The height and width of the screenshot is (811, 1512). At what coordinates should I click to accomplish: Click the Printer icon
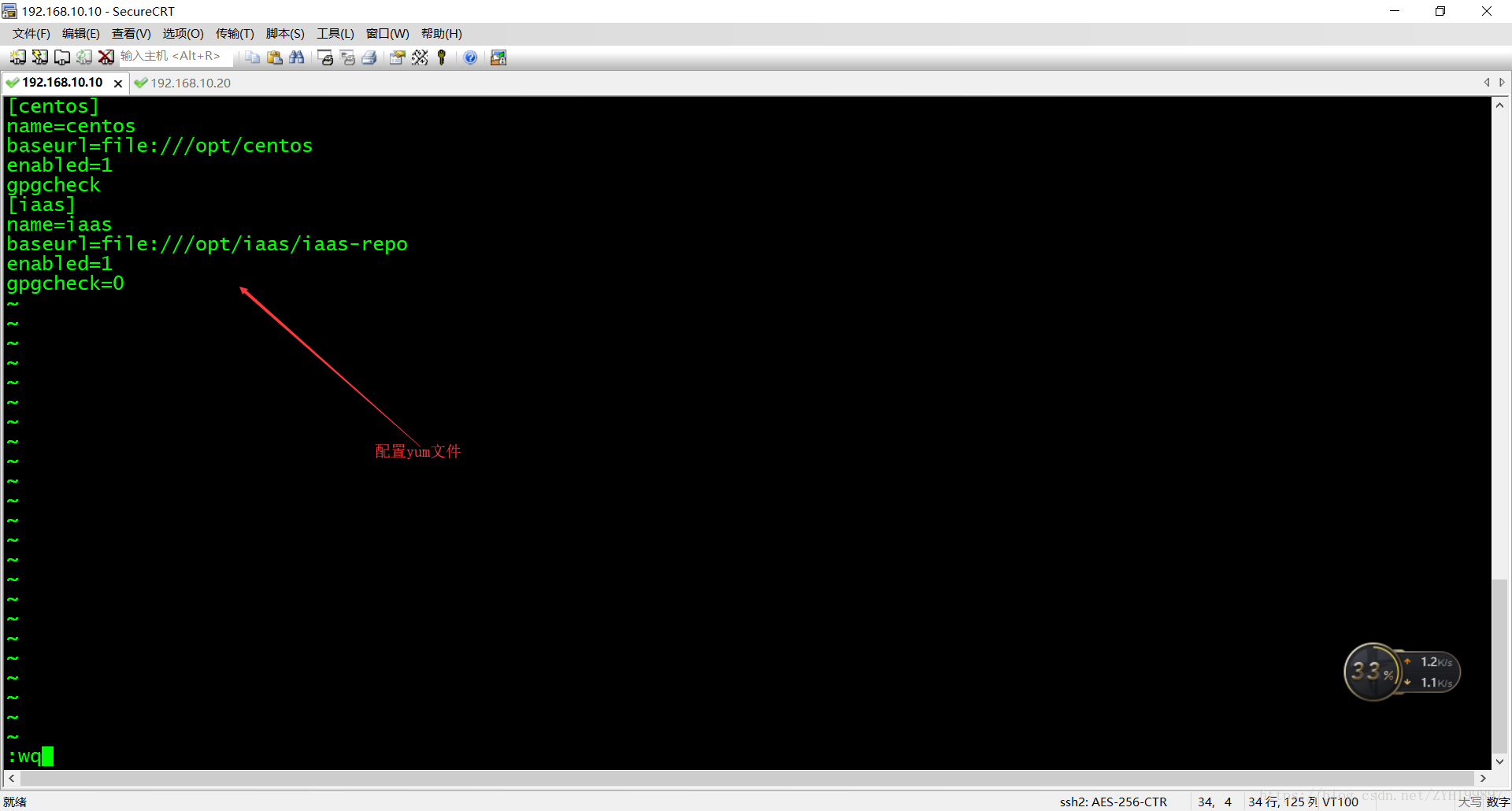tap(369, 57)
